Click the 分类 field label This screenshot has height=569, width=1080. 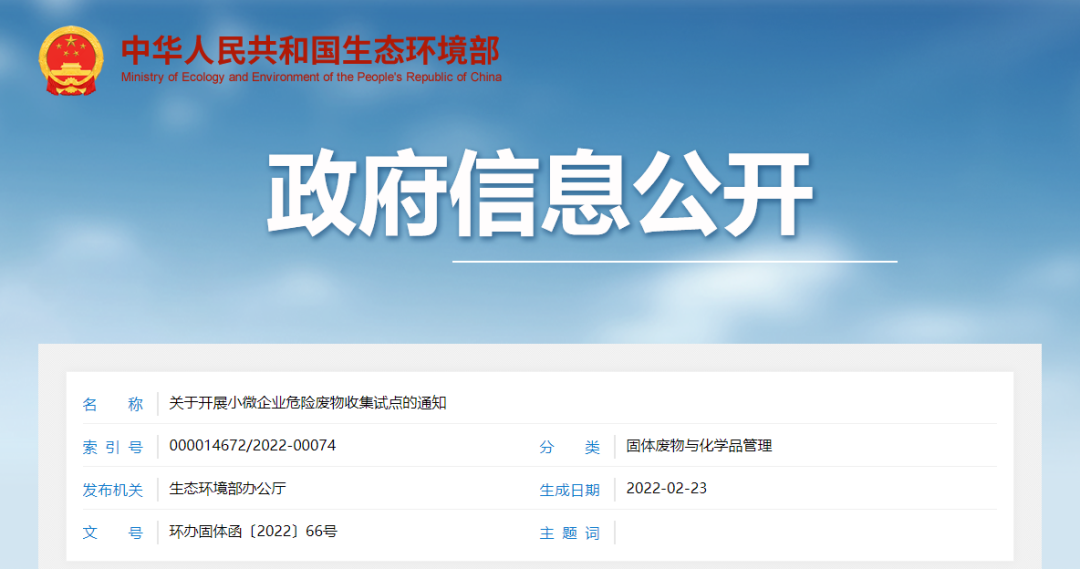tap(570, 447)
